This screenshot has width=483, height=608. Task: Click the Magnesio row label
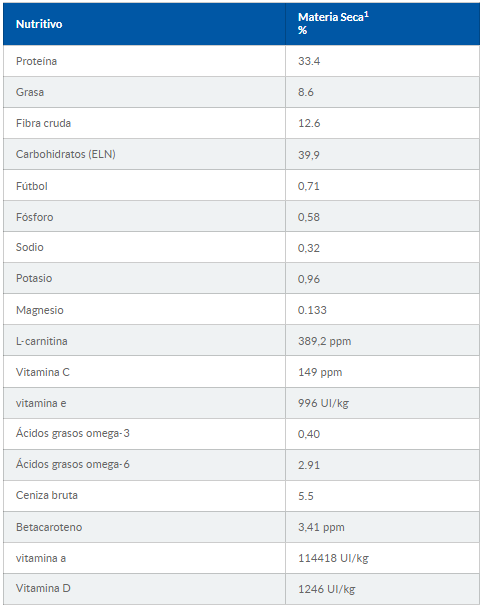point(40,310)
